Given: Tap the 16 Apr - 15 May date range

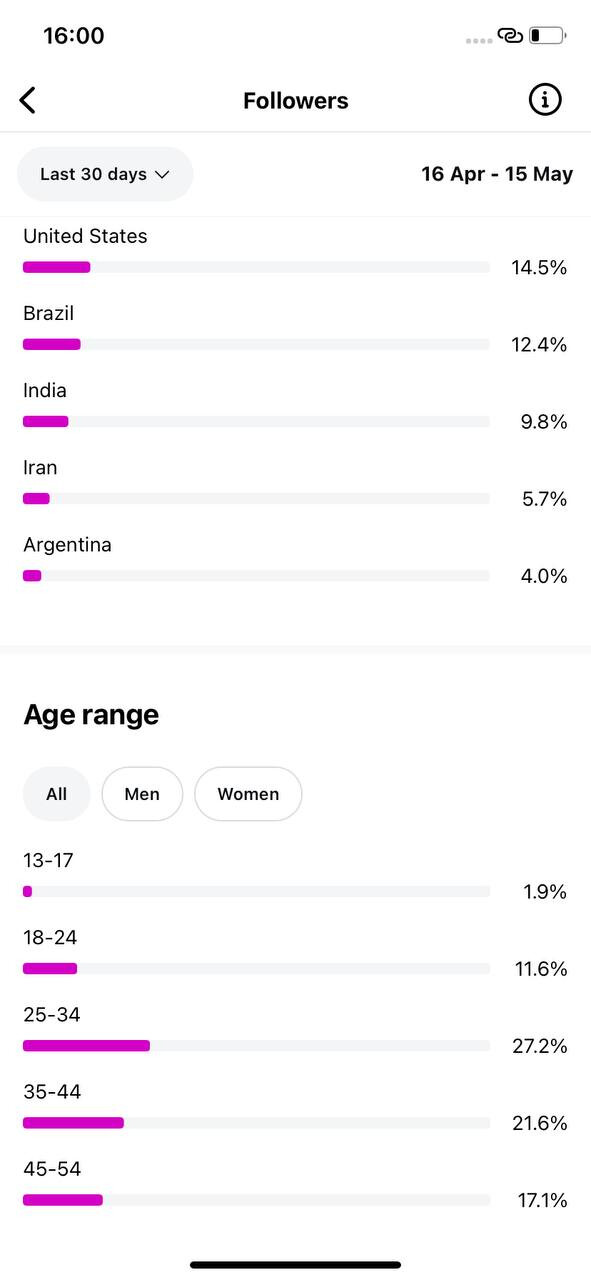Looking at the screenshot, I should click(x=497, y=174).
